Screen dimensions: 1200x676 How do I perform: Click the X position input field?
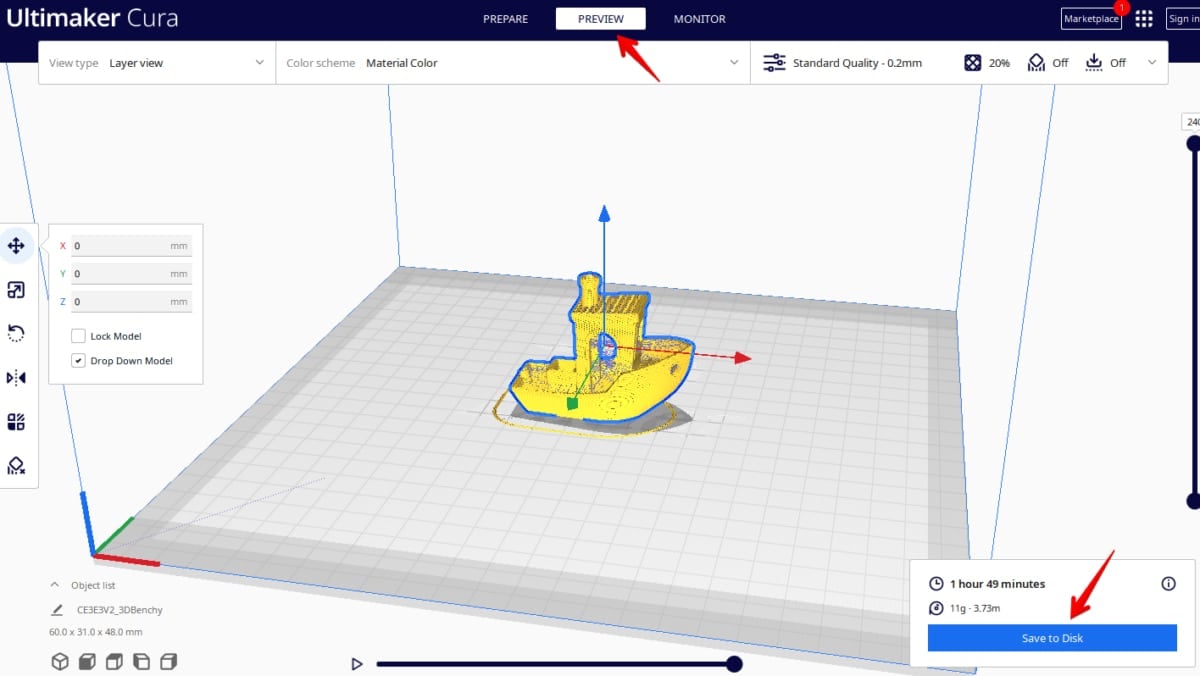pos(131,246)
